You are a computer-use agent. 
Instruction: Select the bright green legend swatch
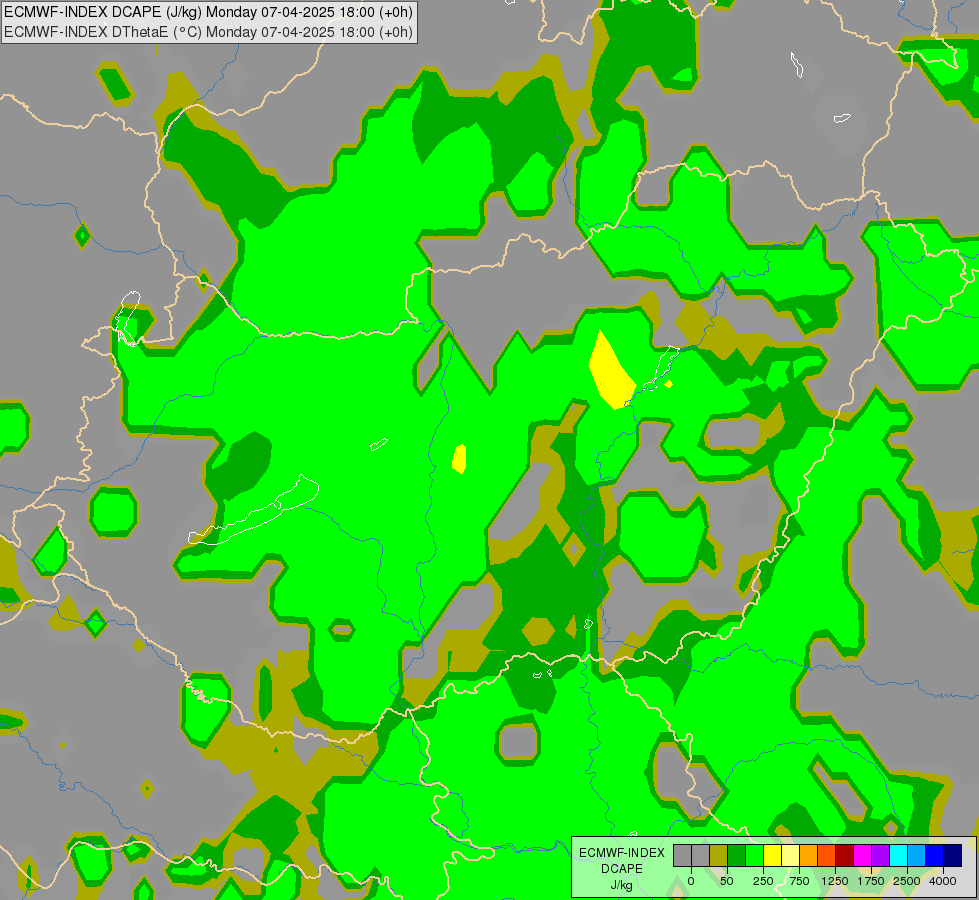754,855
